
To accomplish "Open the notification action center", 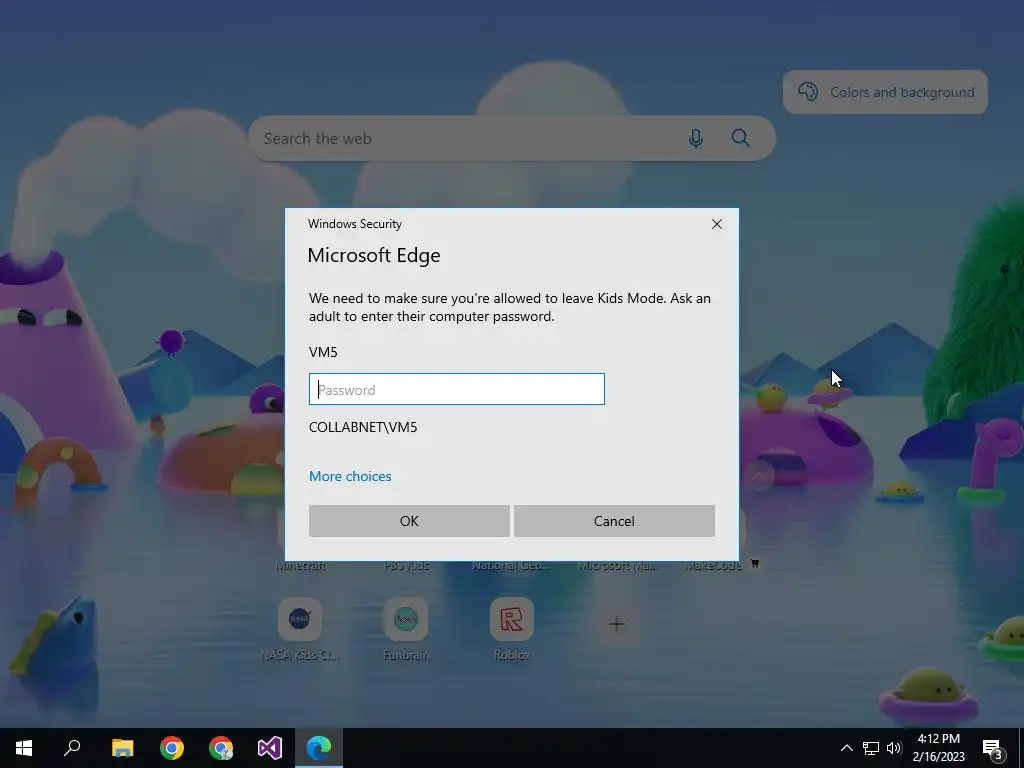I will click(993, 748).
